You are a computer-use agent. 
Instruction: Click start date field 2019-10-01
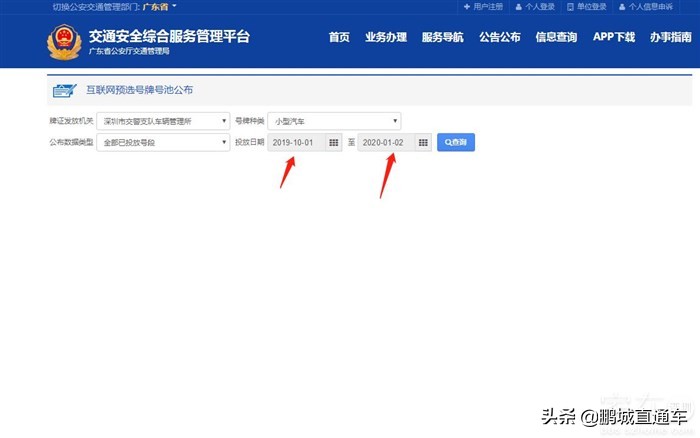coord(297,142)
